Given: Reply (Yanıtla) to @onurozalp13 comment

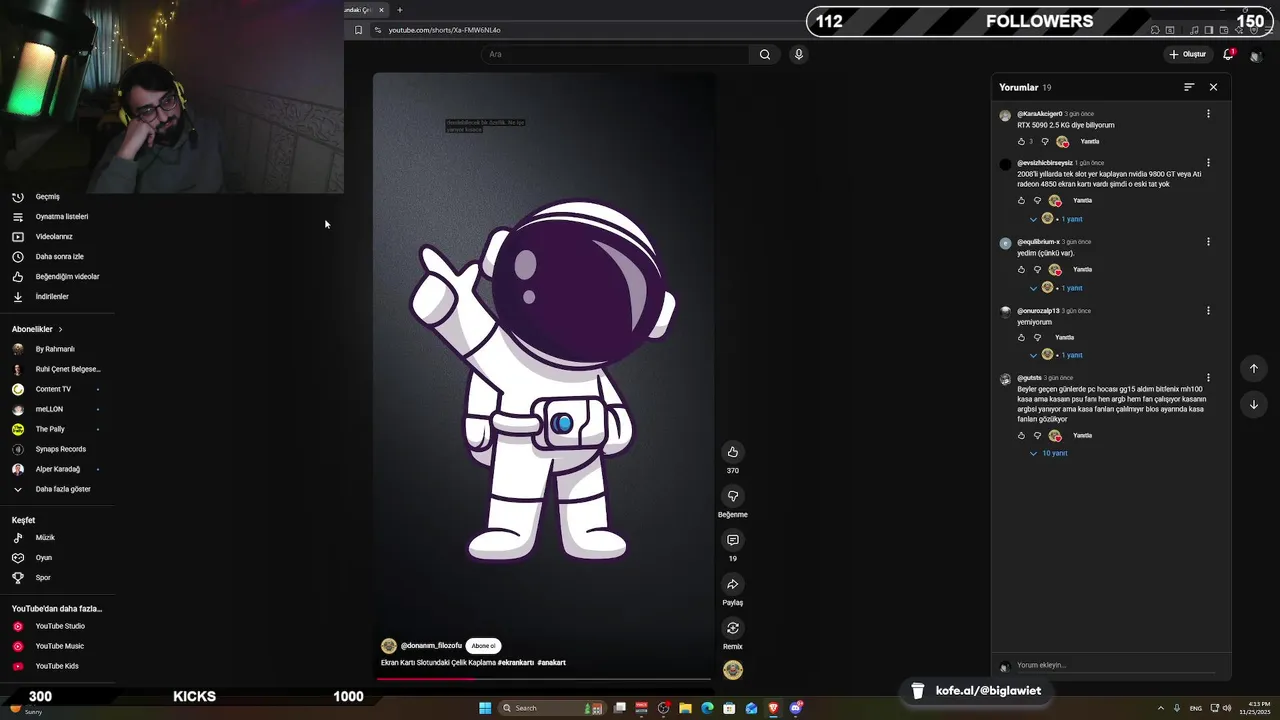Looking at the screenshot, I should [x=1064, y=337].
